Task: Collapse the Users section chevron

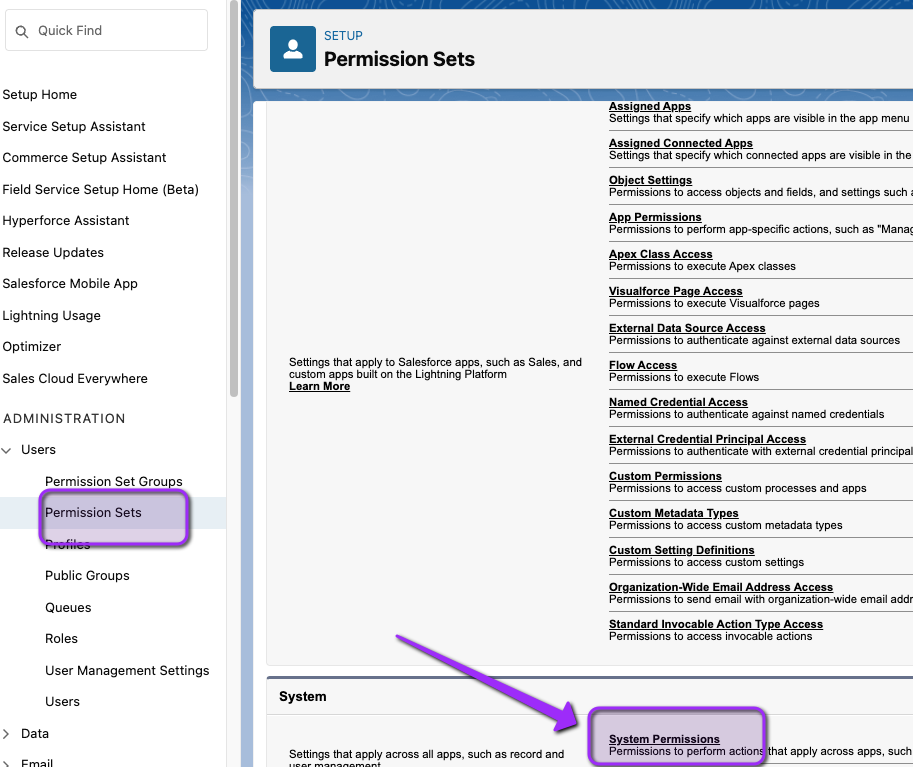Action: coord(6,450)
